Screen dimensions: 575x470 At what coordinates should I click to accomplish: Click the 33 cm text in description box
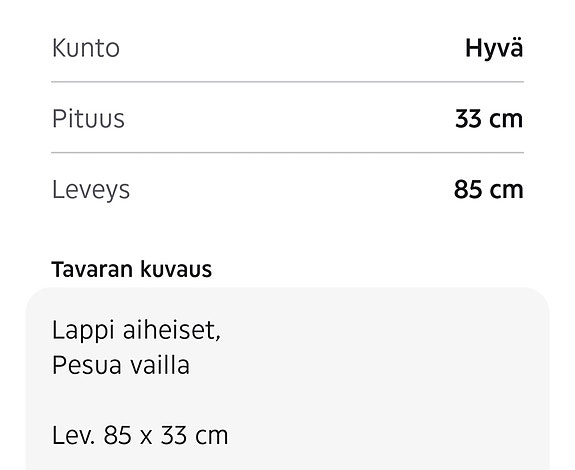point(194,436)
